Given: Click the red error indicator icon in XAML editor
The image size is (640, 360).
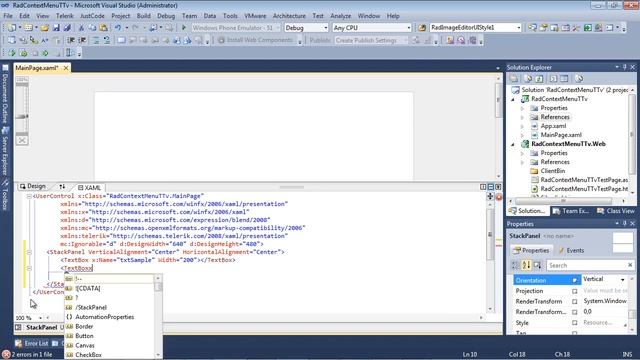Looking at the screenshot, I should tap(499, 197).
